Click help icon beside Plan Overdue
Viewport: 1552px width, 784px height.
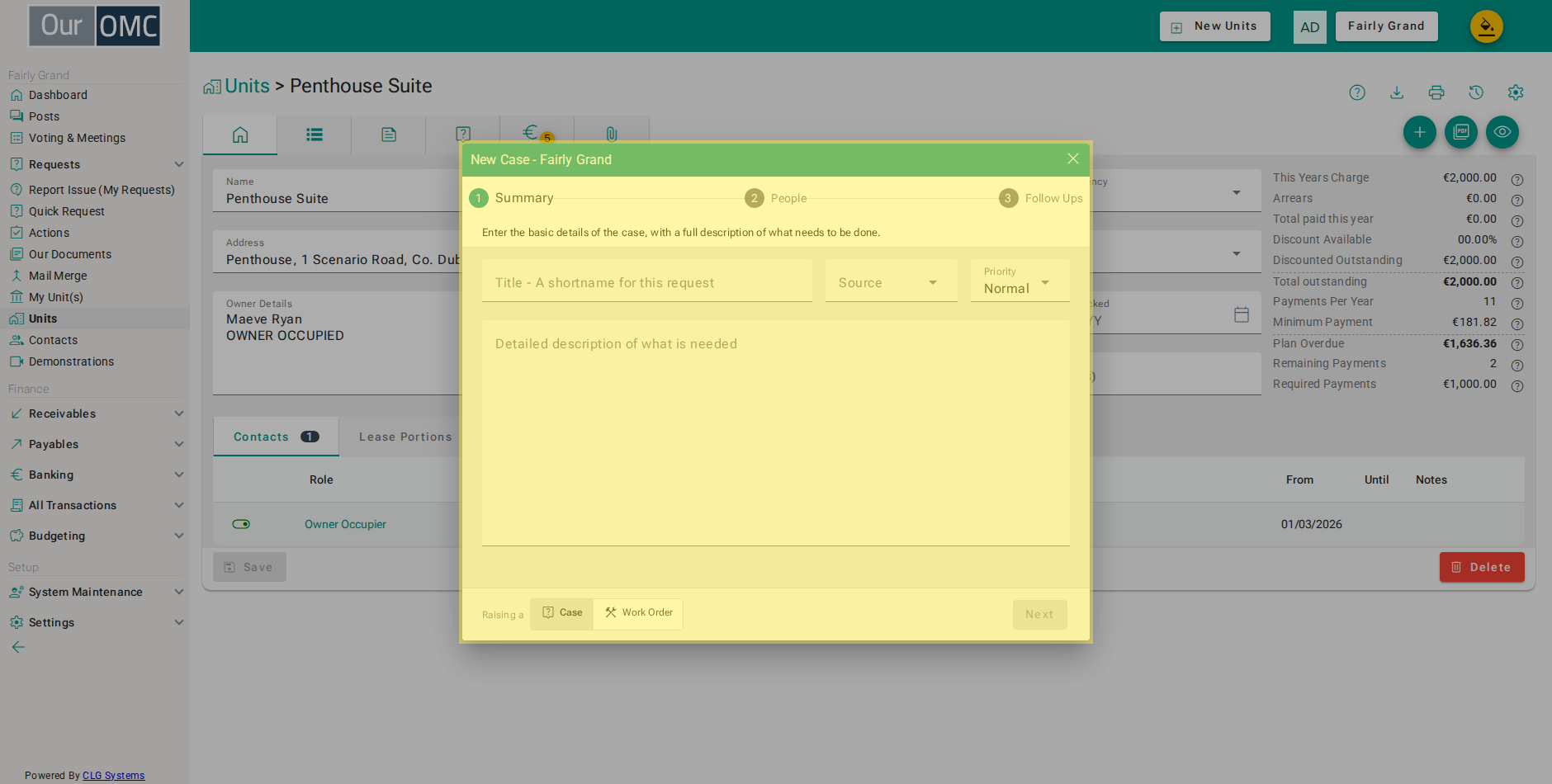pyautogui.click(x=1517, y=345)
